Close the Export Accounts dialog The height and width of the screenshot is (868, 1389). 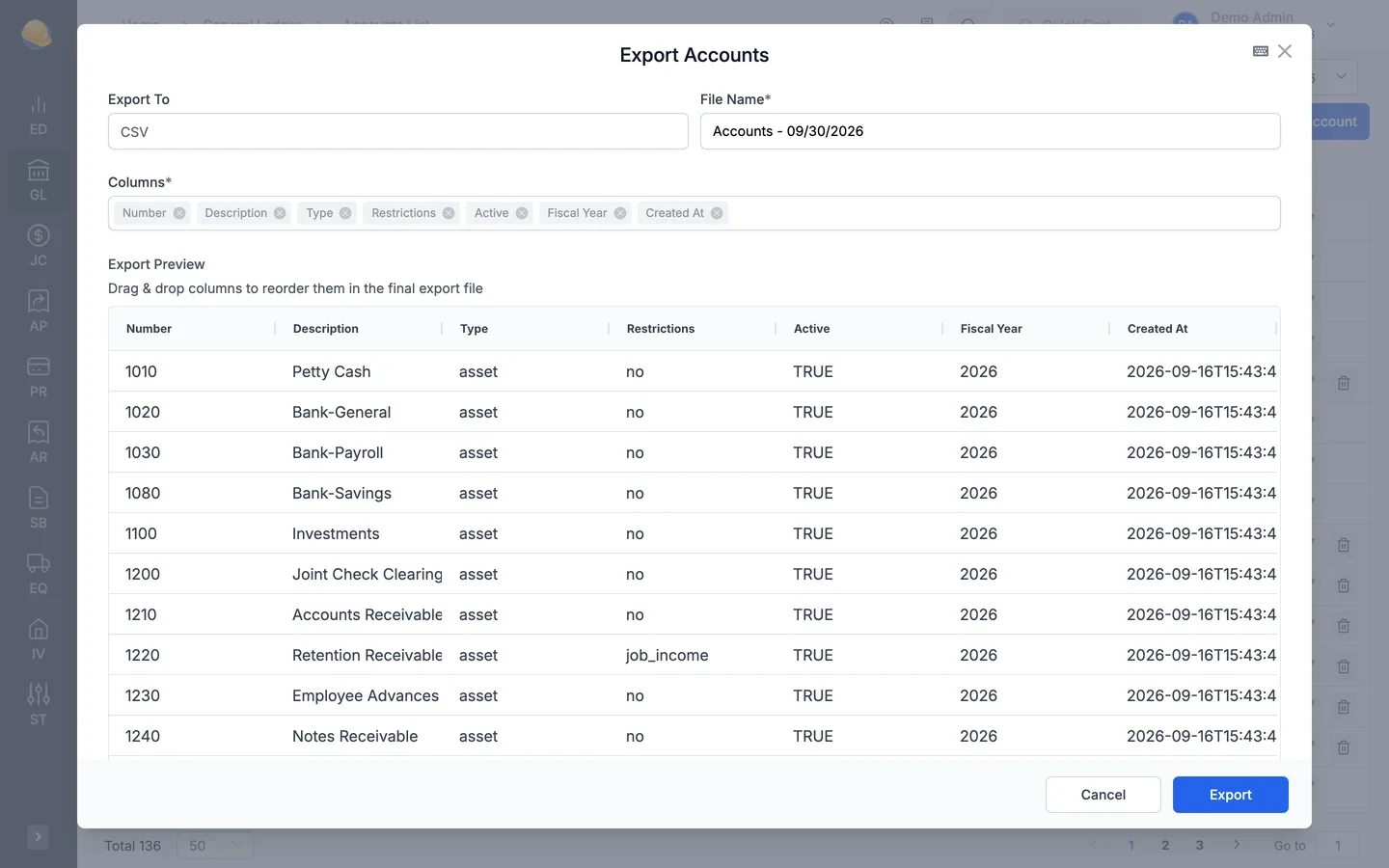coord(1285,51)
